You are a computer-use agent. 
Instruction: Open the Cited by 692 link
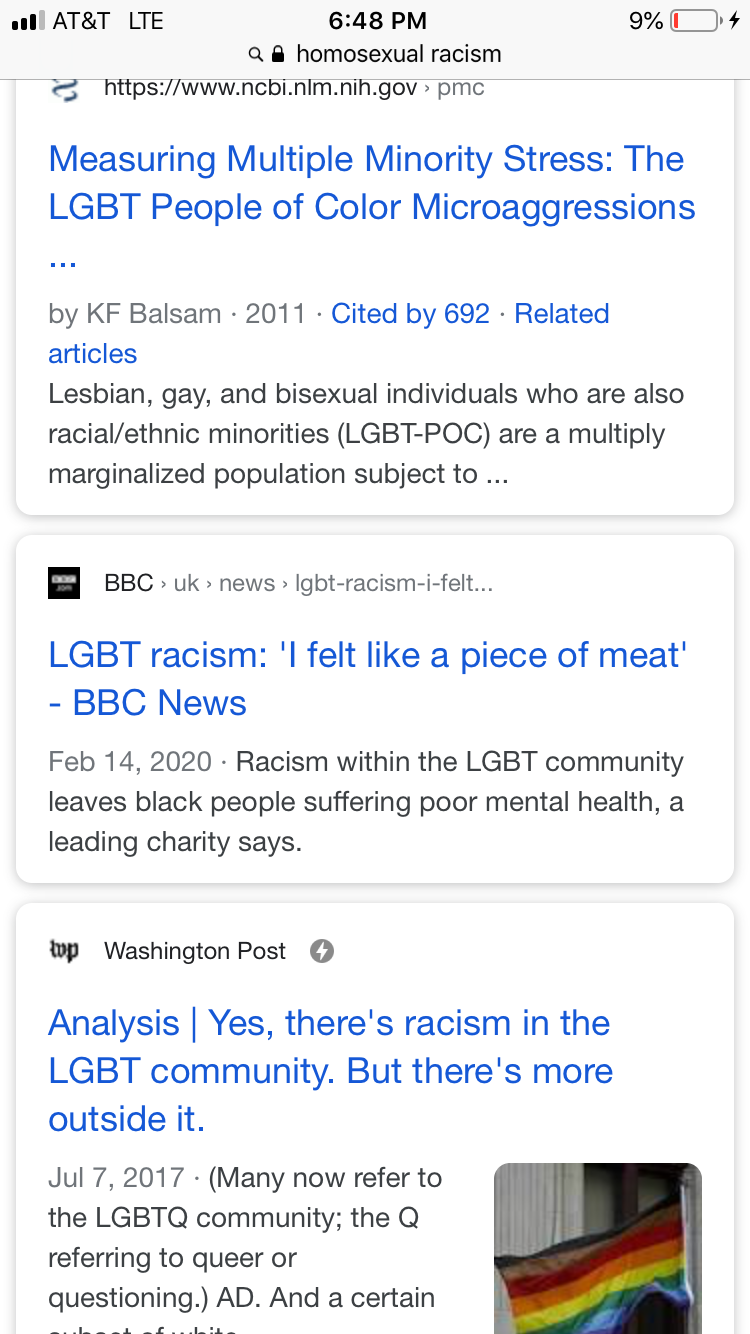(x=410, y=314)
